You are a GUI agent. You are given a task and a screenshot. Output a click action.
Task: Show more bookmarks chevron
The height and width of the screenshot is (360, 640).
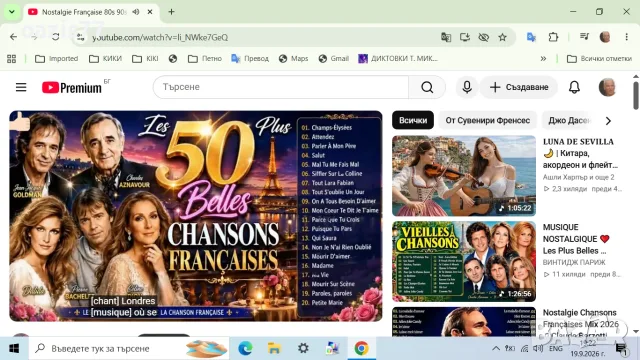click(x=543, y=59)
